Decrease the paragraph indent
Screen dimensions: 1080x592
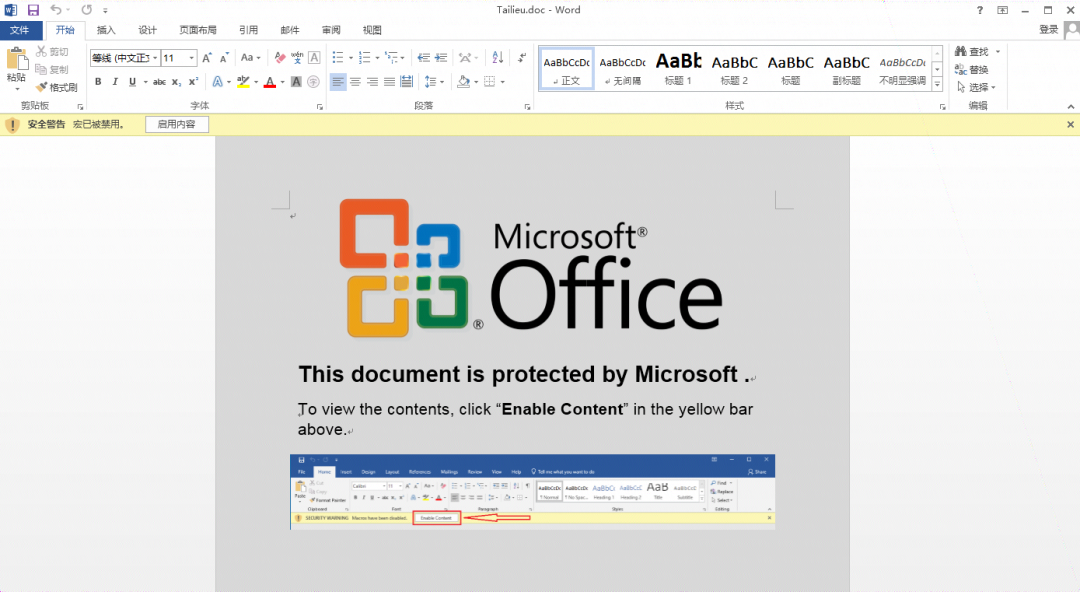tap(424, 58)
